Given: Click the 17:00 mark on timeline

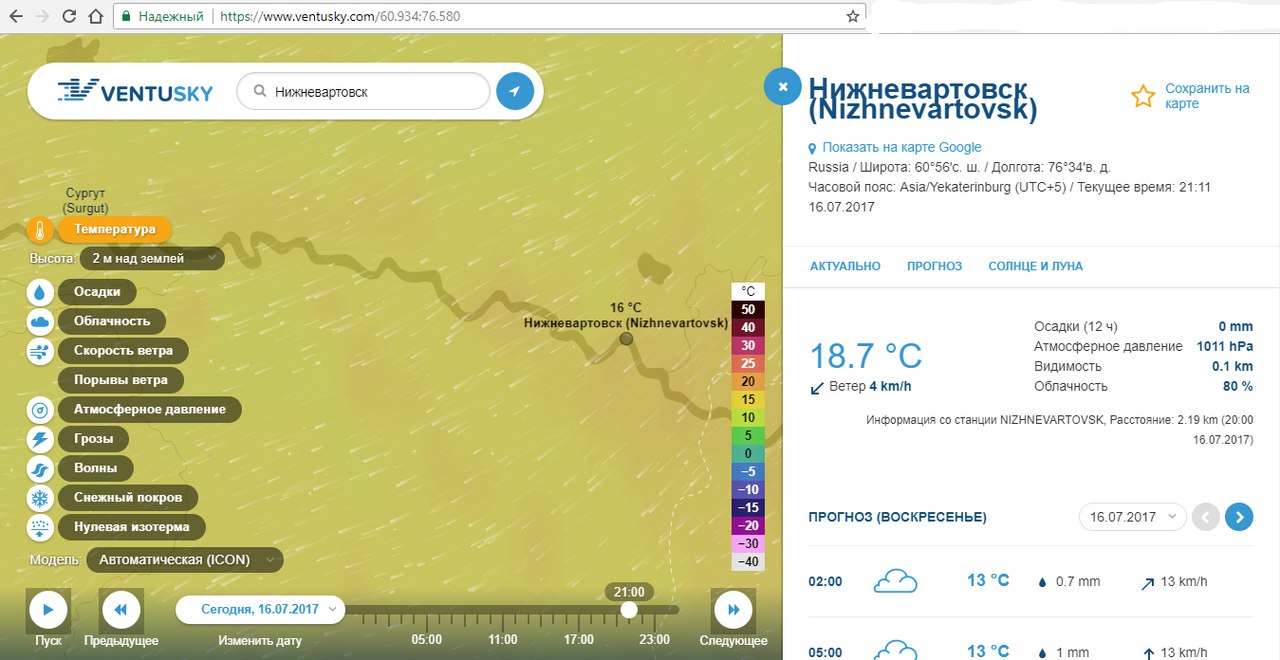Looking at the screenshot, I should pos(579,639).
